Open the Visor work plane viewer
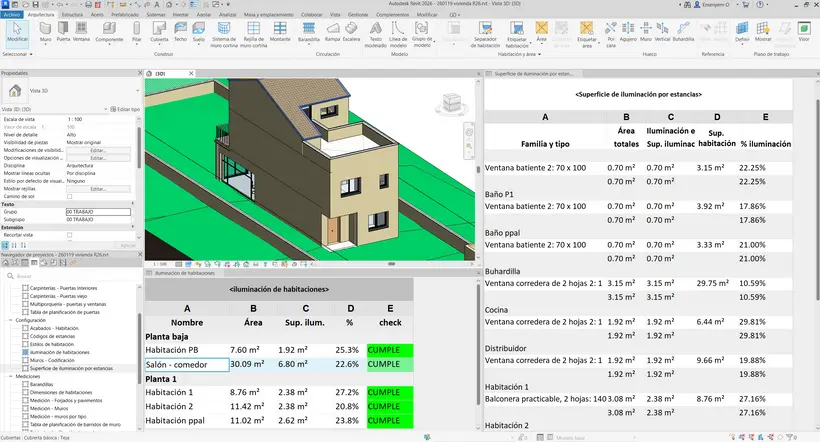 coord(804,31)
